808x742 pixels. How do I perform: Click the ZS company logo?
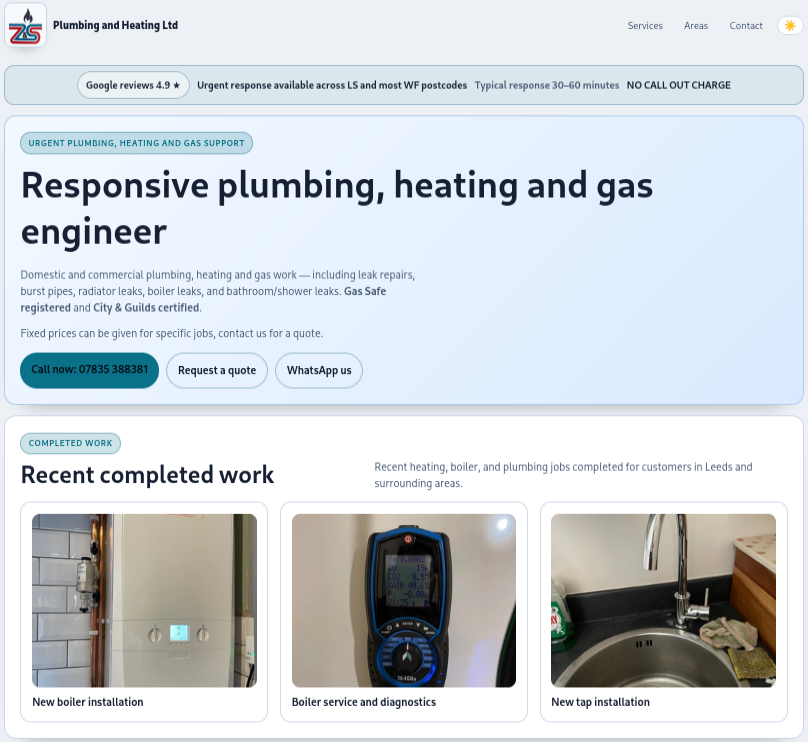point(26,25)
